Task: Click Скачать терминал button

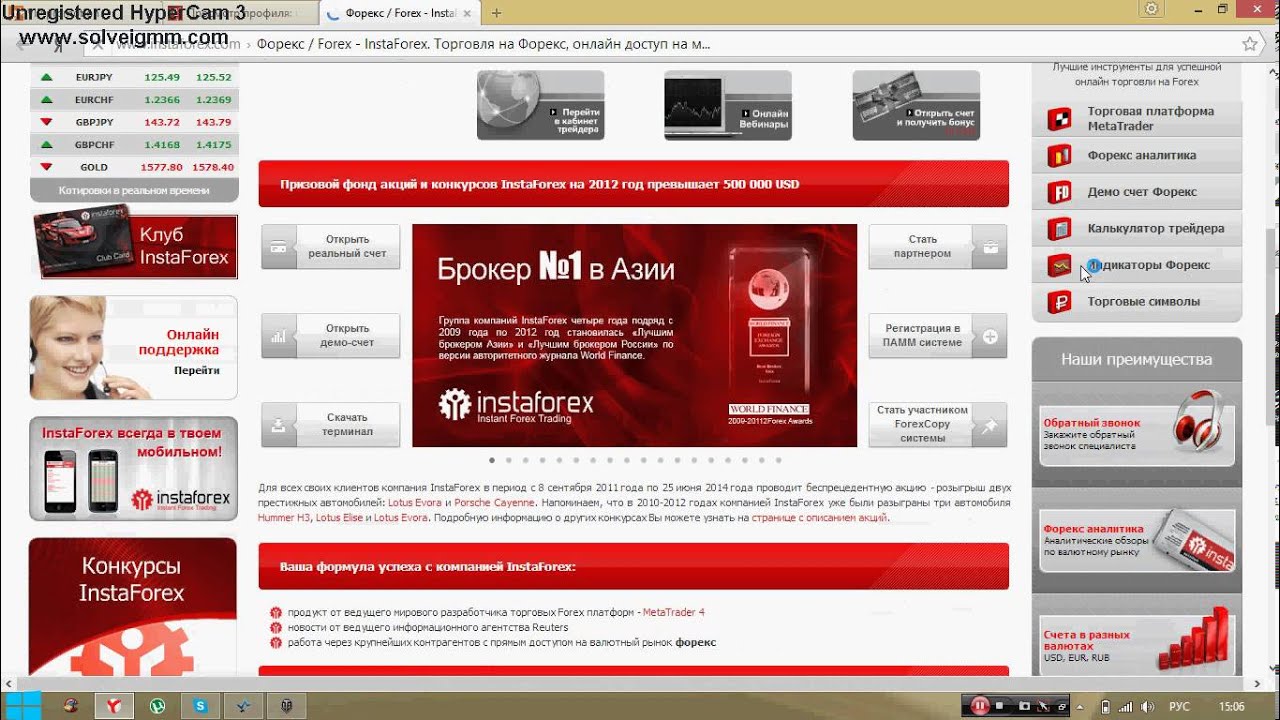Action: click(x=331, y=425)
